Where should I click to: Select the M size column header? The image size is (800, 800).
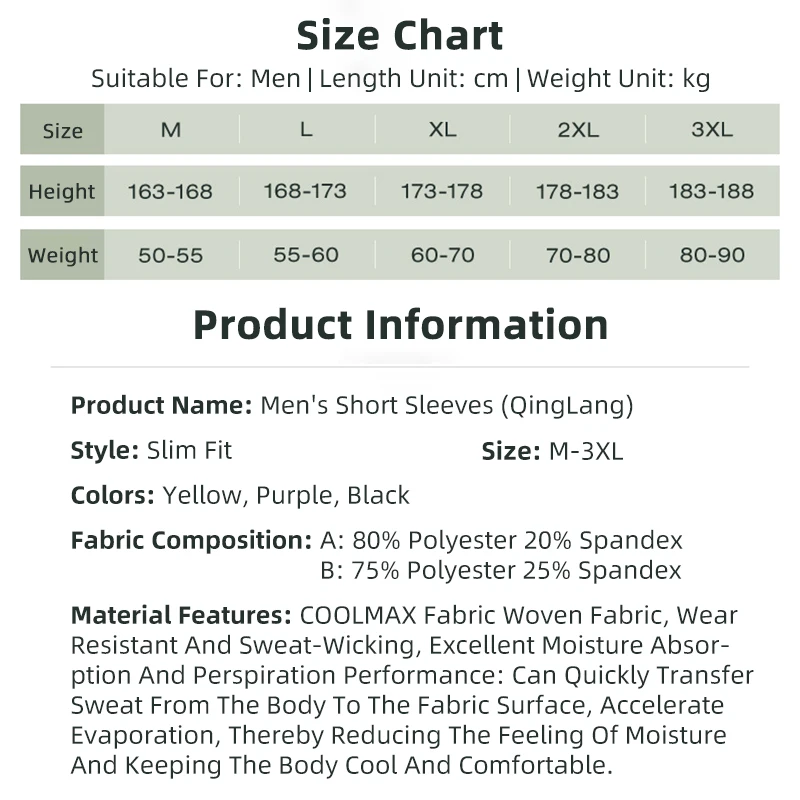171,130
